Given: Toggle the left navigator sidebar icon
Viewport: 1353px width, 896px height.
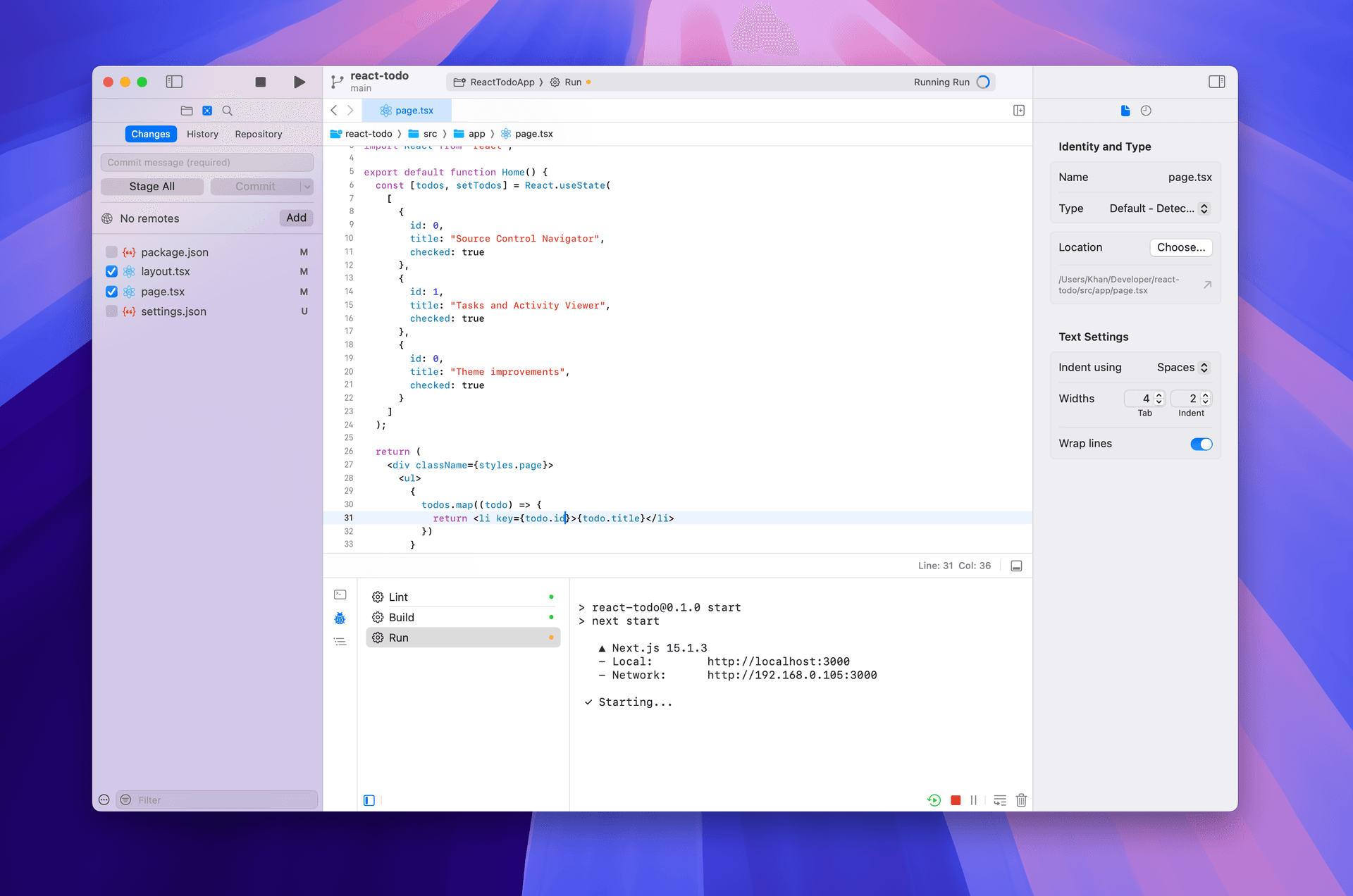Looking at the screenshot, I should (x=174, y=82).
